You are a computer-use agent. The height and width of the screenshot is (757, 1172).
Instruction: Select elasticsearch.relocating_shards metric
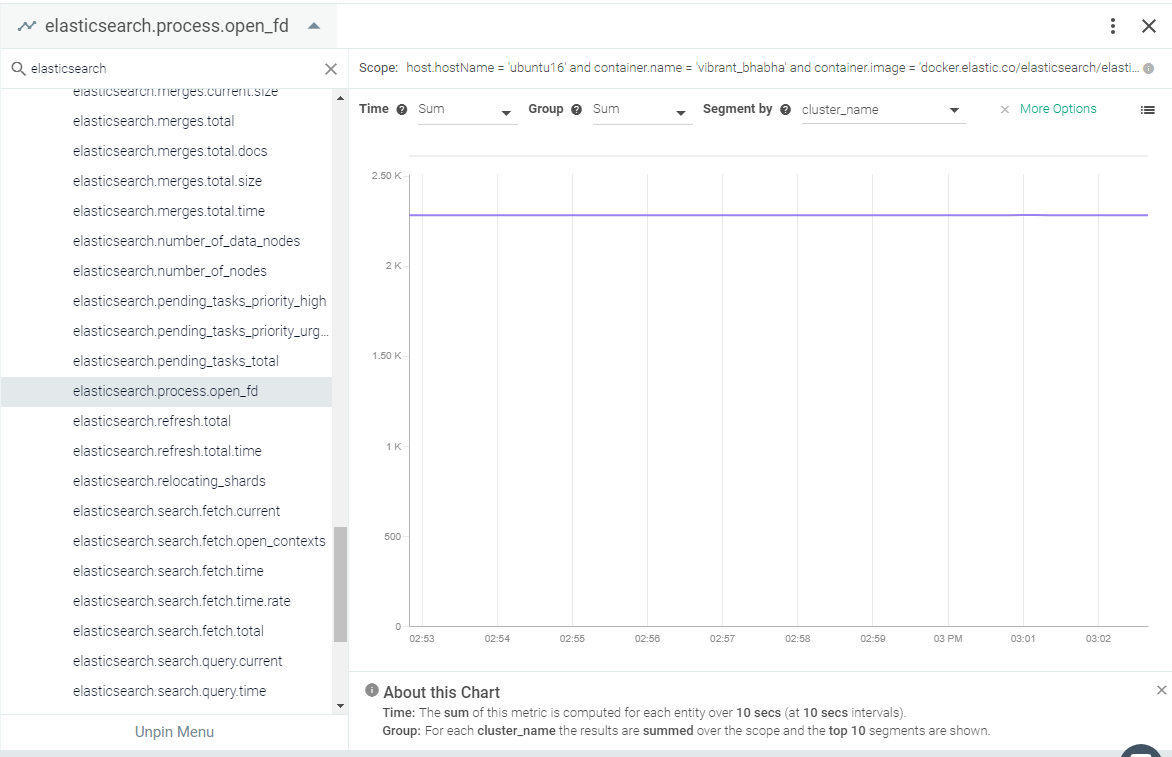(x=166, y=481)
